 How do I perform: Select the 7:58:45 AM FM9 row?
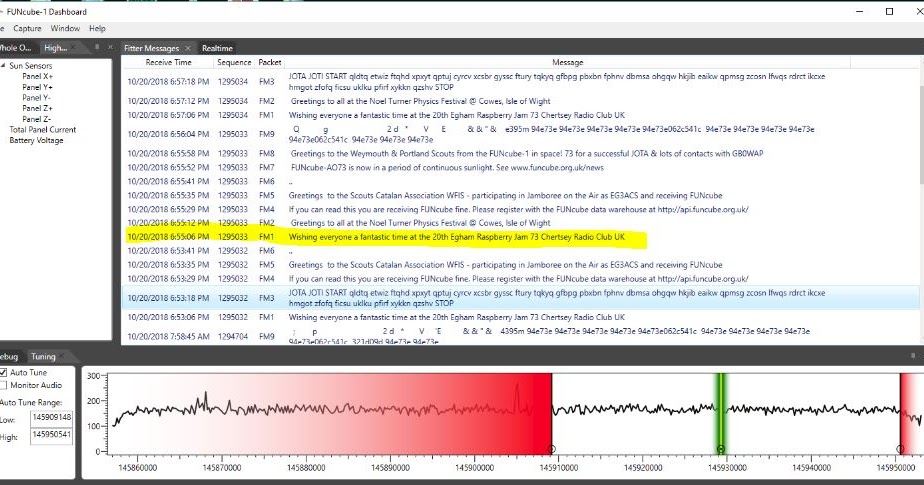click(521, 336)
